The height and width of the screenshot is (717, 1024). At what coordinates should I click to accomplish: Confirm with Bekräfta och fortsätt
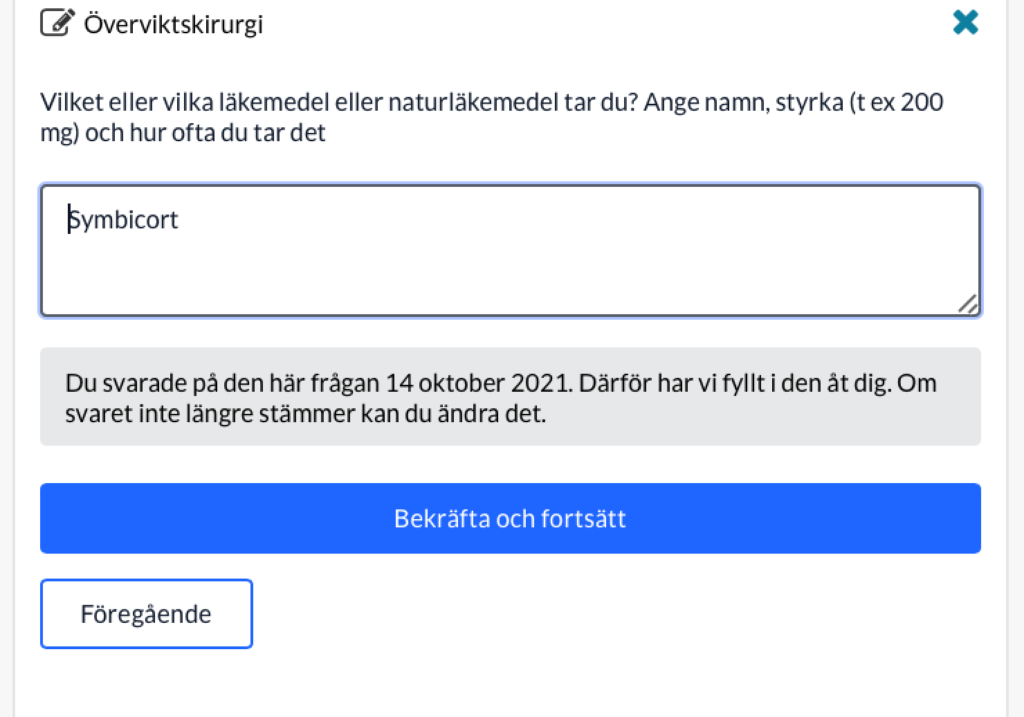point(510,518)
